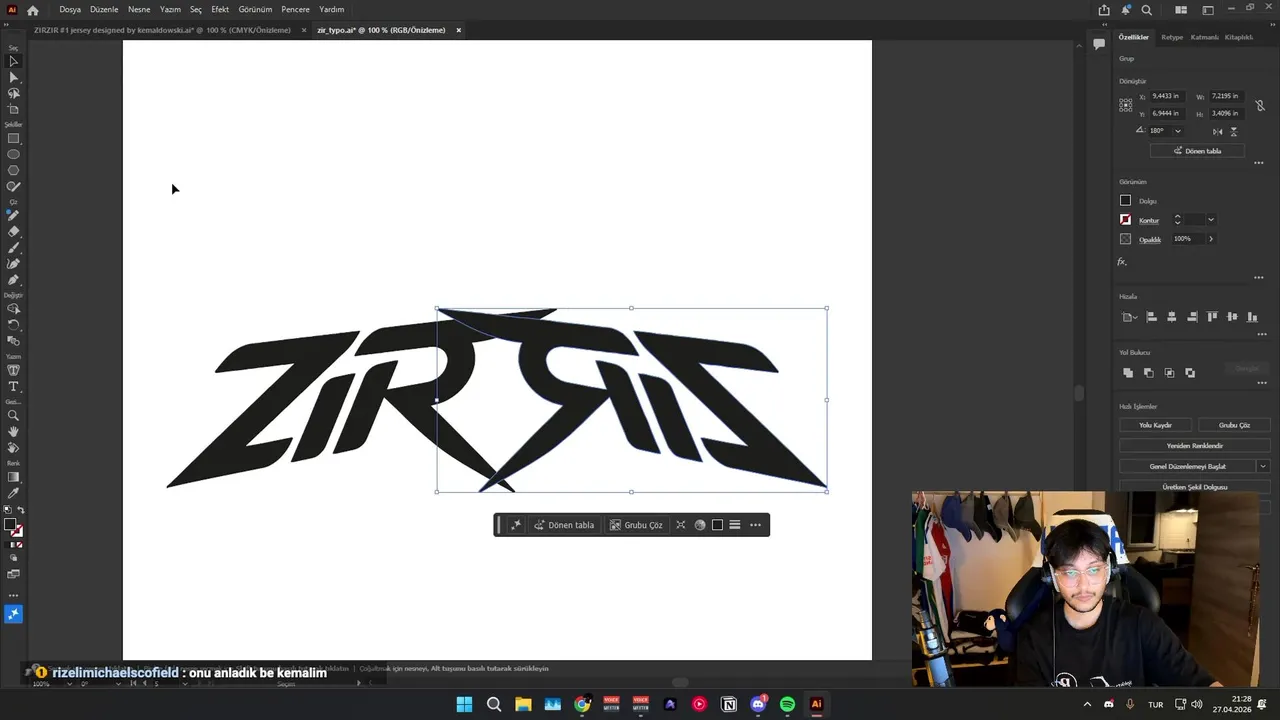Open the rotation angle dropdown
This screenshot has height=720, width=1280.
[1177, 131]
